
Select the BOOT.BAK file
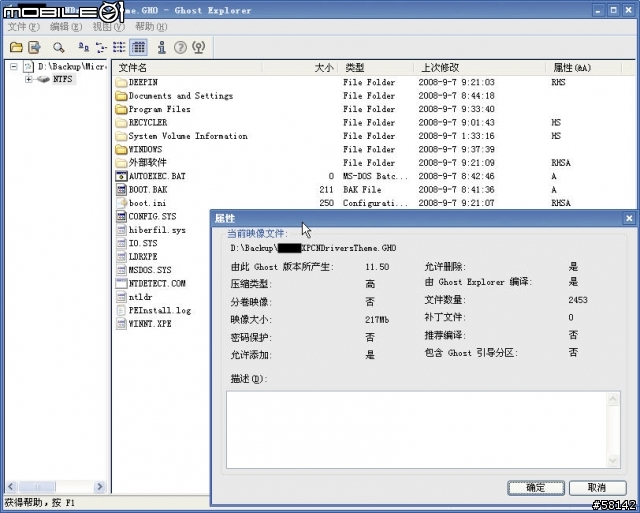point(142,190)
